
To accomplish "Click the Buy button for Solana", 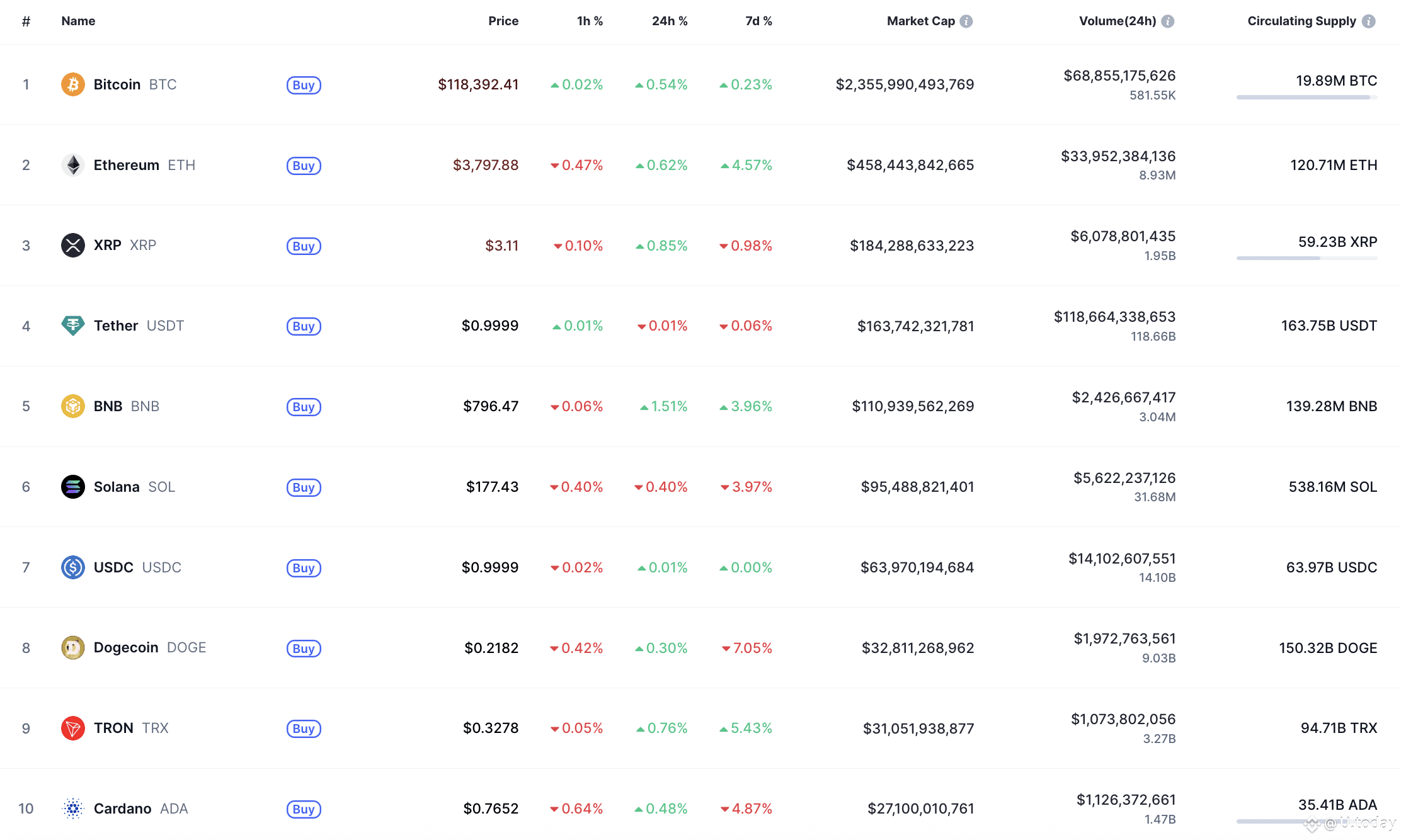I will pyautogui.click(x=304, y=487).
